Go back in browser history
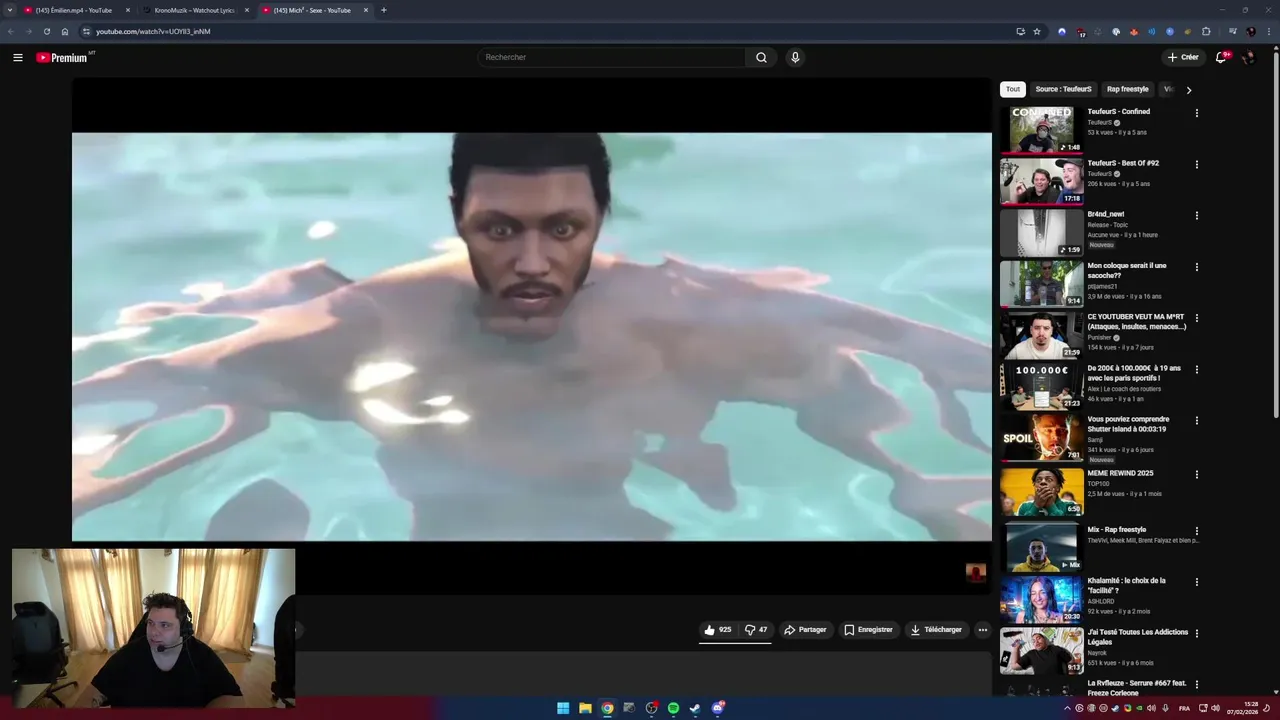The height and width of the screenshot is (720, 1280). tap(11, 31)
